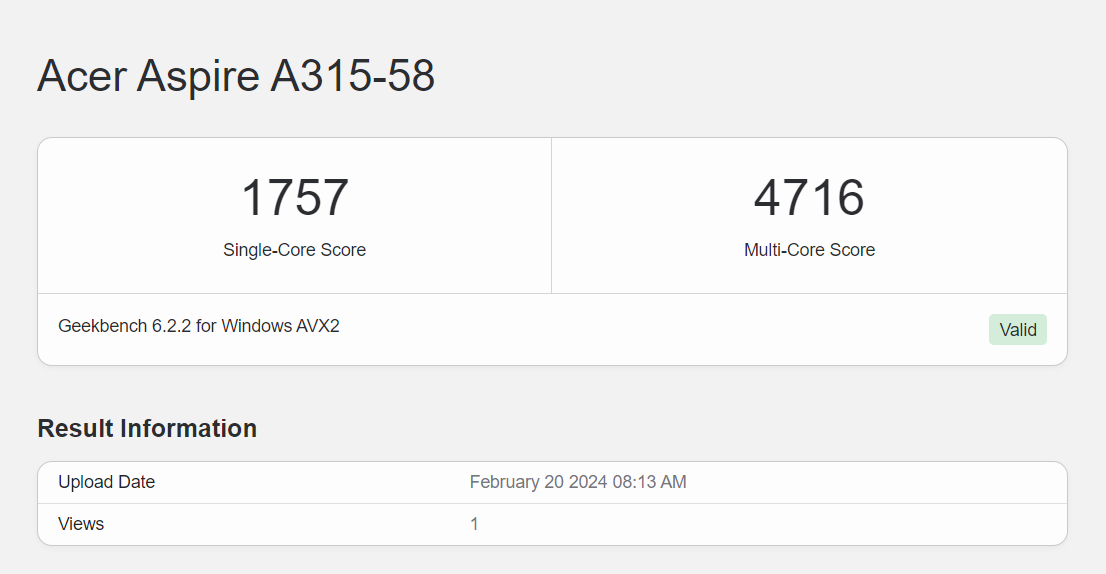
Task: Select the 1757 single-core score number
Action: [295, 197]
